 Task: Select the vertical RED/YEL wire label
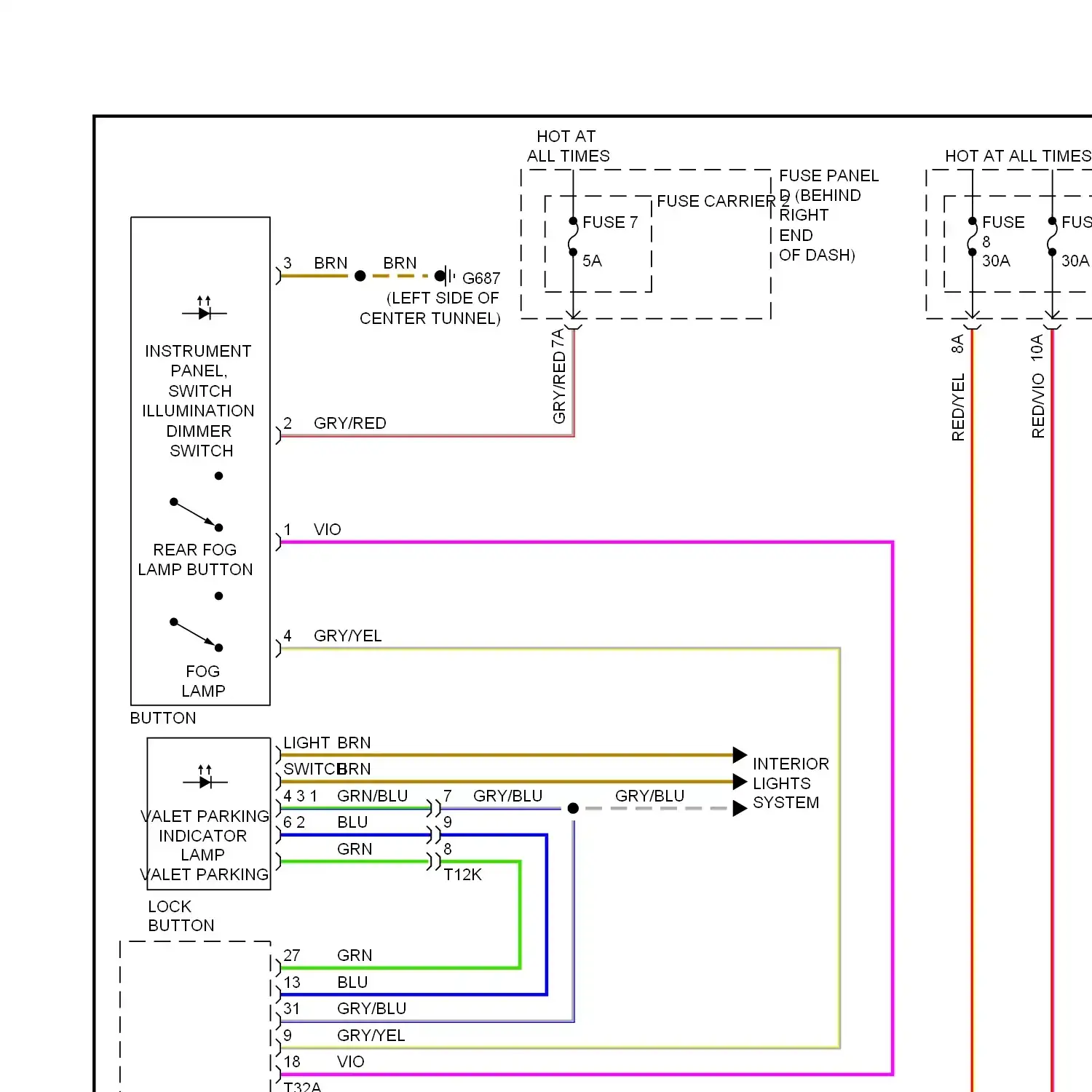click(x=958, y=407)
